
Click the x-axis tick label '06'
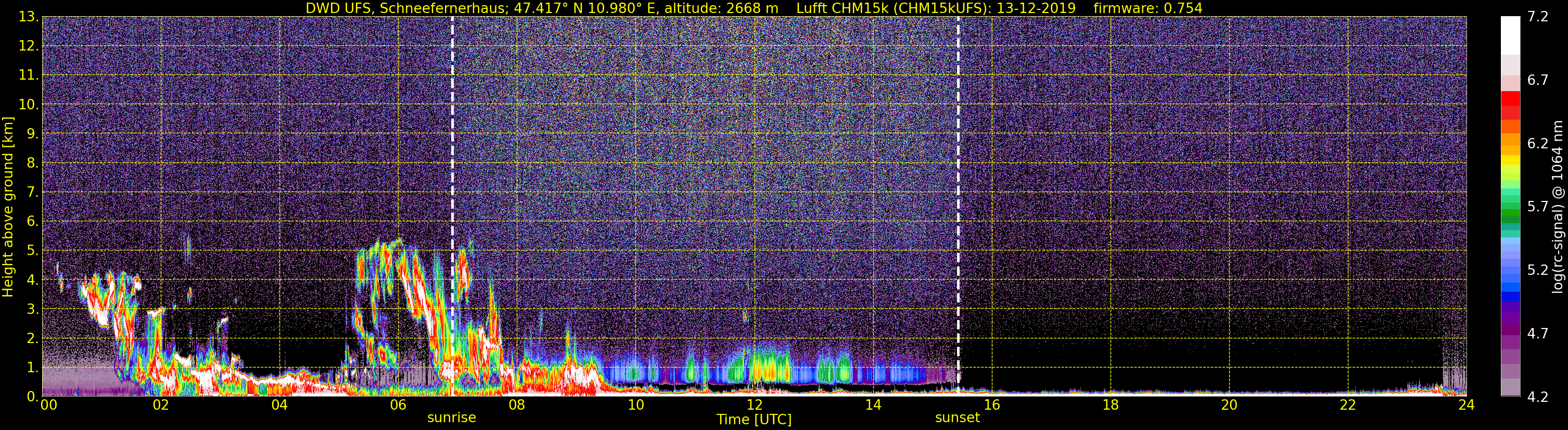click(398, 405)
